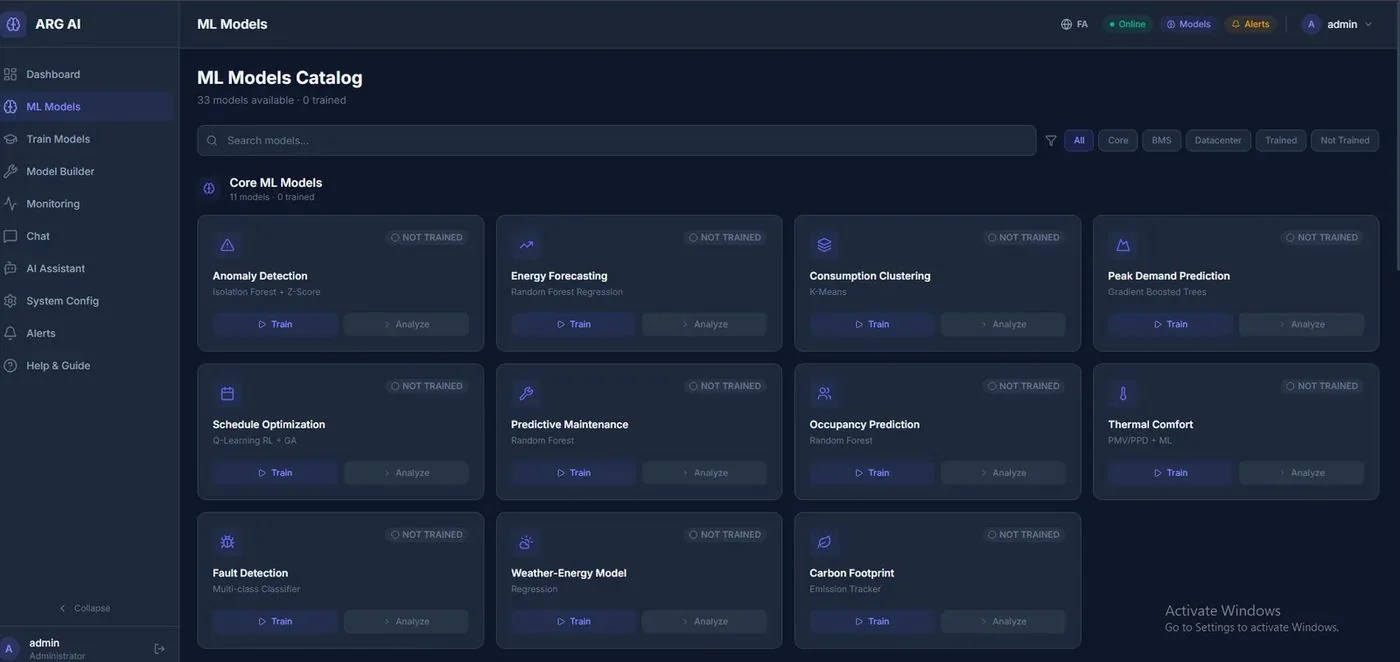Open Alerts in the top bar
This screenshot has height=662, width=1400.
click(x=1250, y=24)
